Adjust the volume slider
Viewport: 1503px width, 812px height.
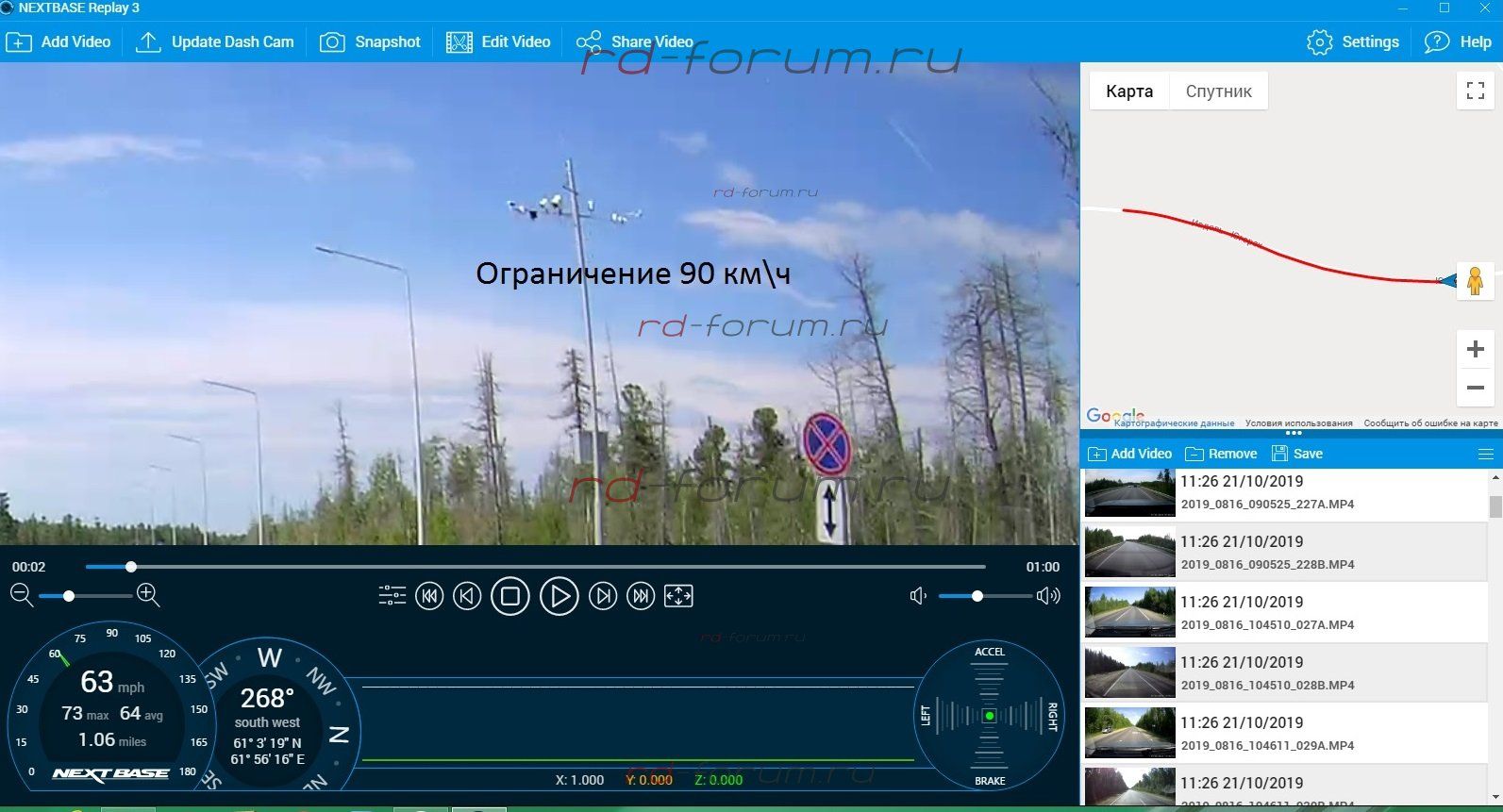pos(985,596)
